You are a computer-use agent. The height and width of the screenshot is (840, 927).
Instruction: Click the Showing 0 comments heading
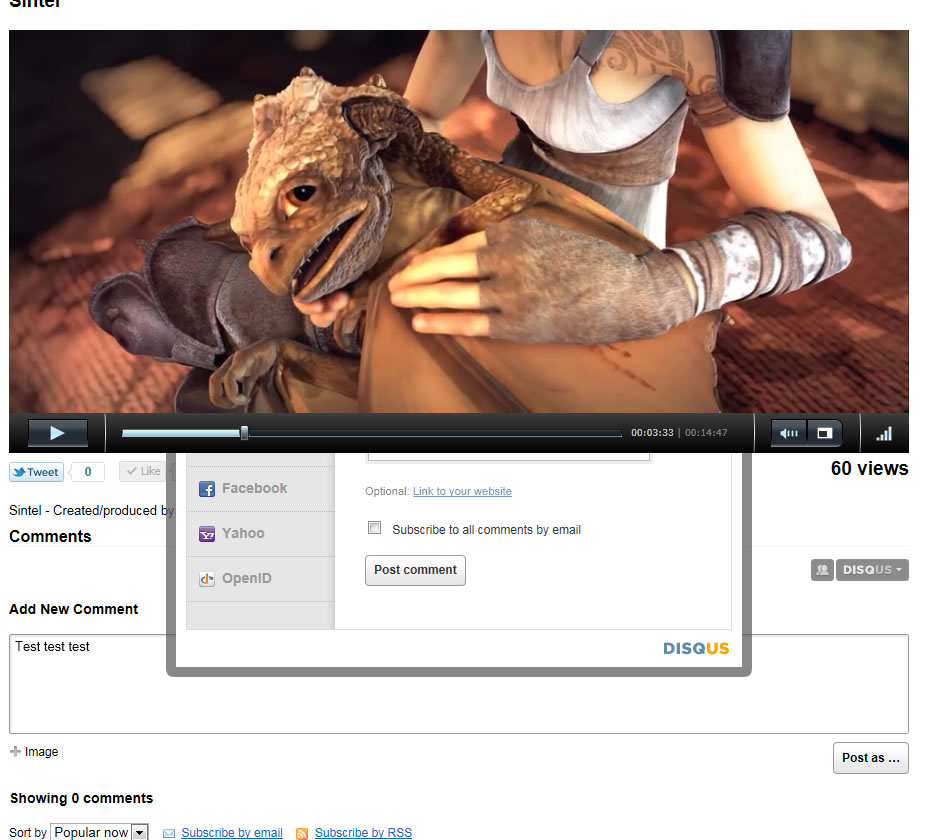[x=82, y=798]
